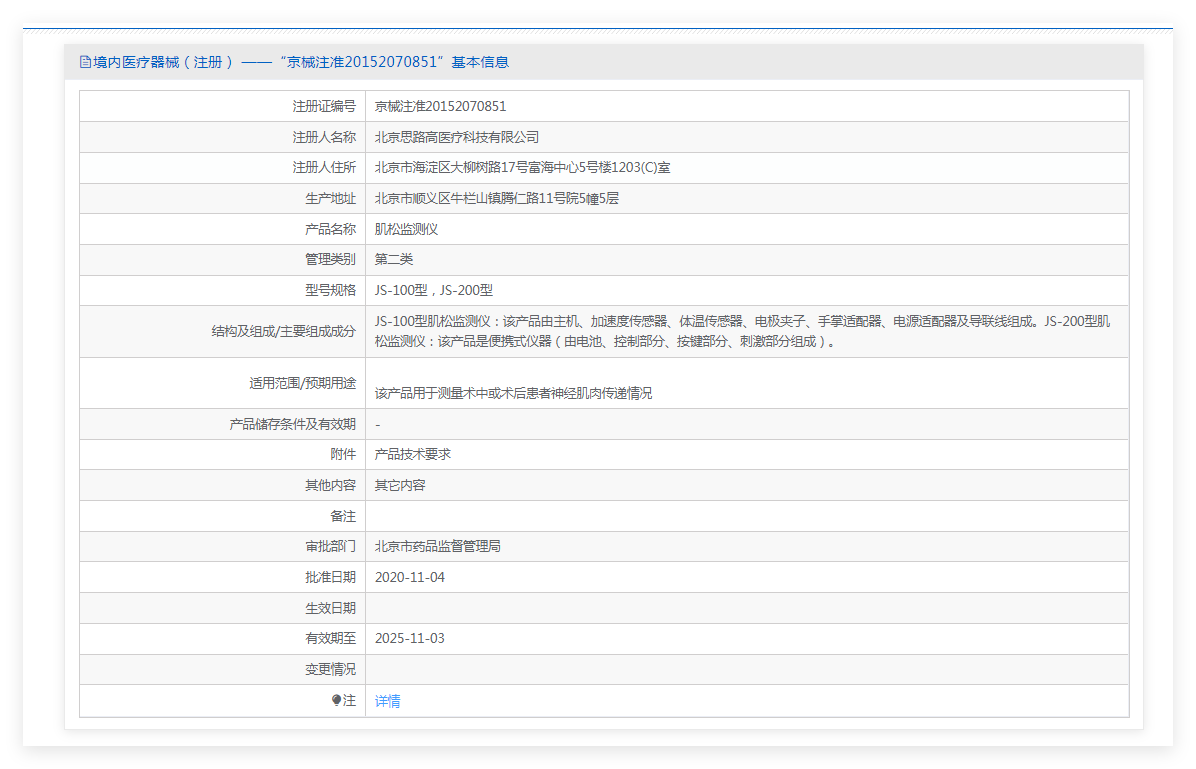Screen dimensions: 1196x769
Task: Click the production address in 顺义区
Action: coord(496,198)
